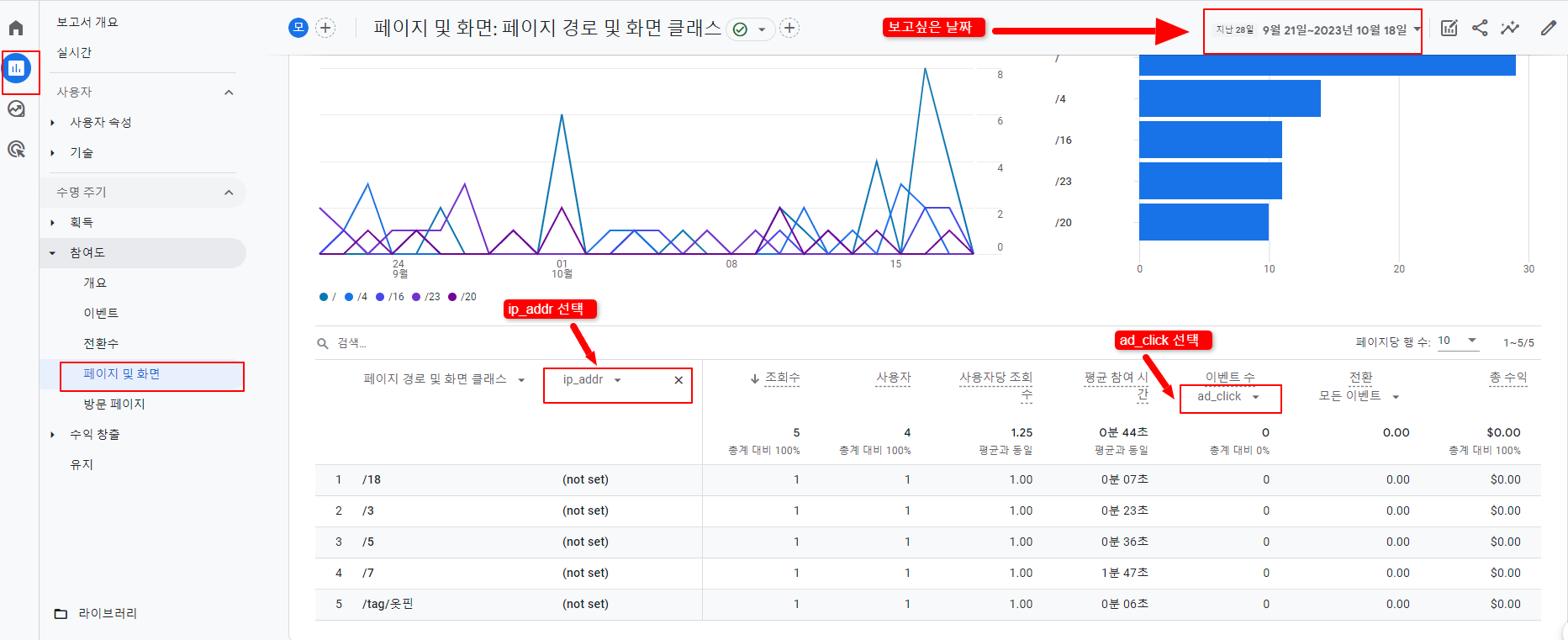The image size is (1568, 640).
Task: Click the 검색 search field
Action: (x=351, y=343)
